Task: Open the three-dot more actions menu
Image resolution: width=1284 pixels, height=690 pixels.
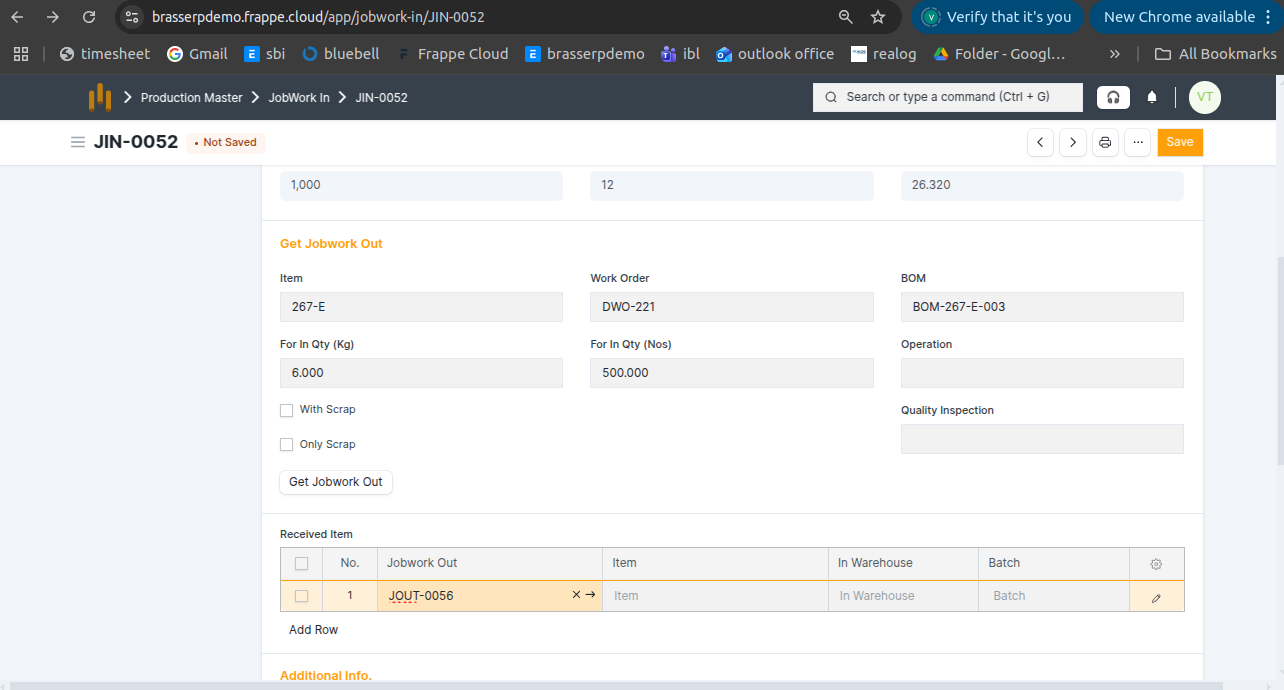Action: 1137,143
